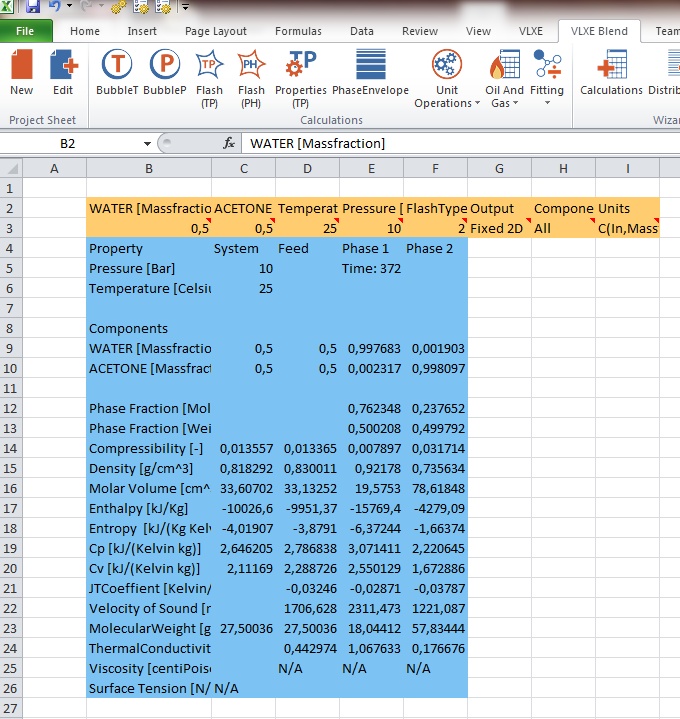Screen dimensions: 680x719
Task: Switch to the Formulas tab
Action: 298,31
